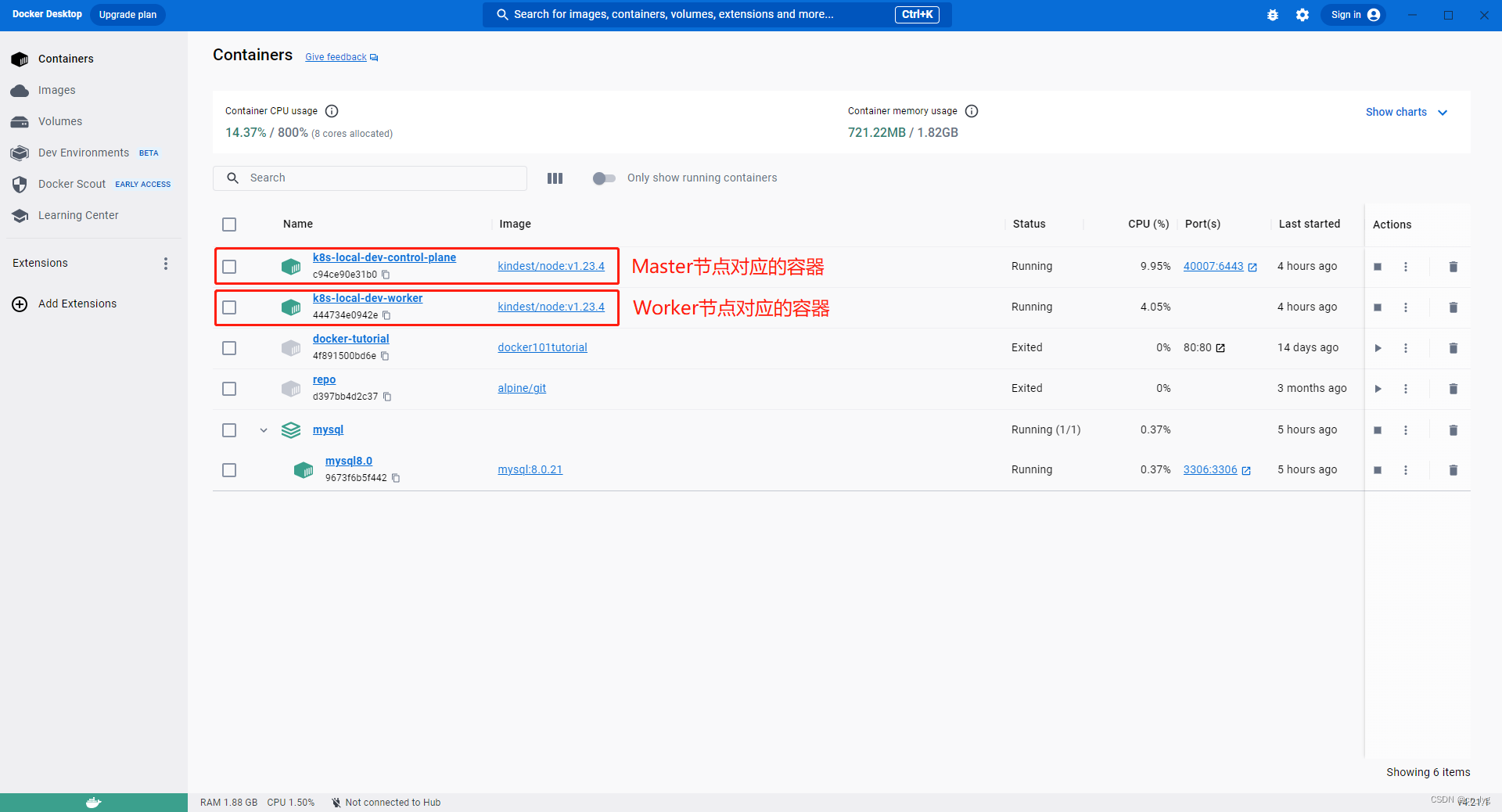Toggle Only show running containers
Viewport: 1502px width, 812px height.
pyautogui.click(x=604, y=178)
